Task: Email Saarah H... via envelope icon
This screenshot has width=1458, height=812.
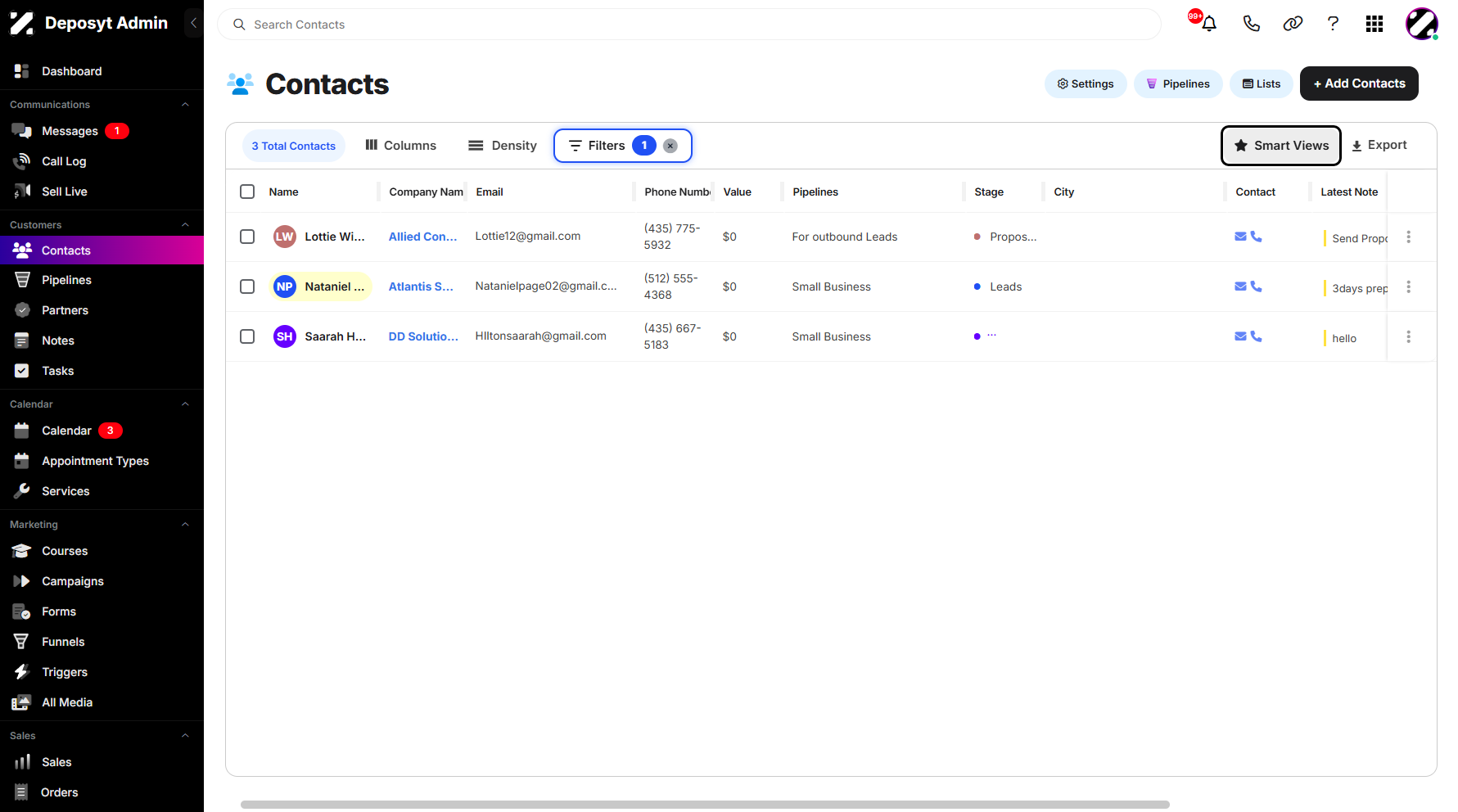Action: click(x=1240, y=336)
